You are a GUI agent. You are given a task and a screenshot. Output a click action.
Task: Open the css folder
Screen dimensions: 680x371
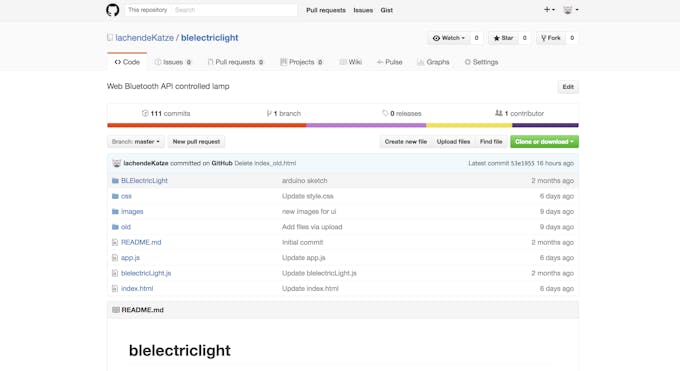coord(126,196)
